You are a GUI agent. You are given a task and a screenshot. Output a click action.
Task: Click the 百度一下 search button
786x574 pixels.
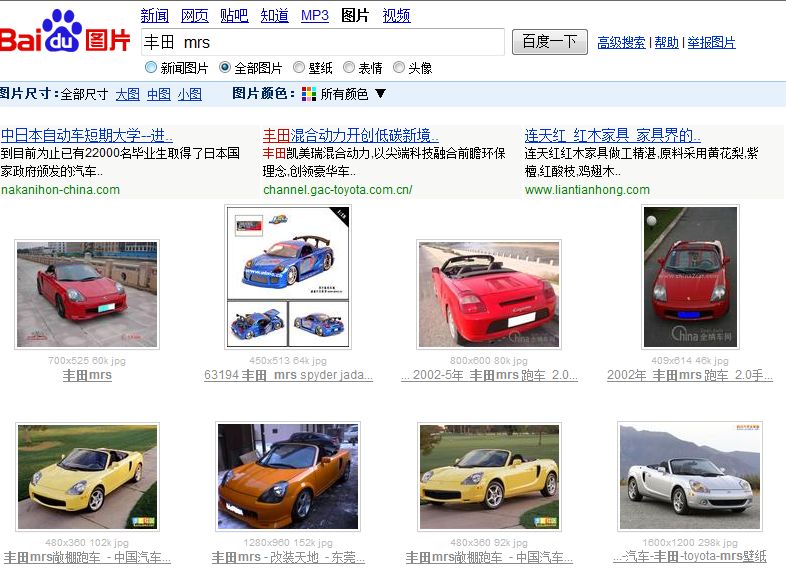549,42
